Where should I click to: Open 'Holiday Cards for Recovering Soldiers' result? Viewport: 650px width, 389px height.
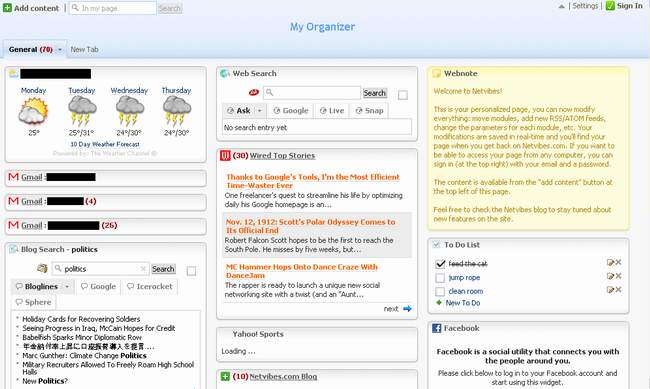tap(81, 319)
